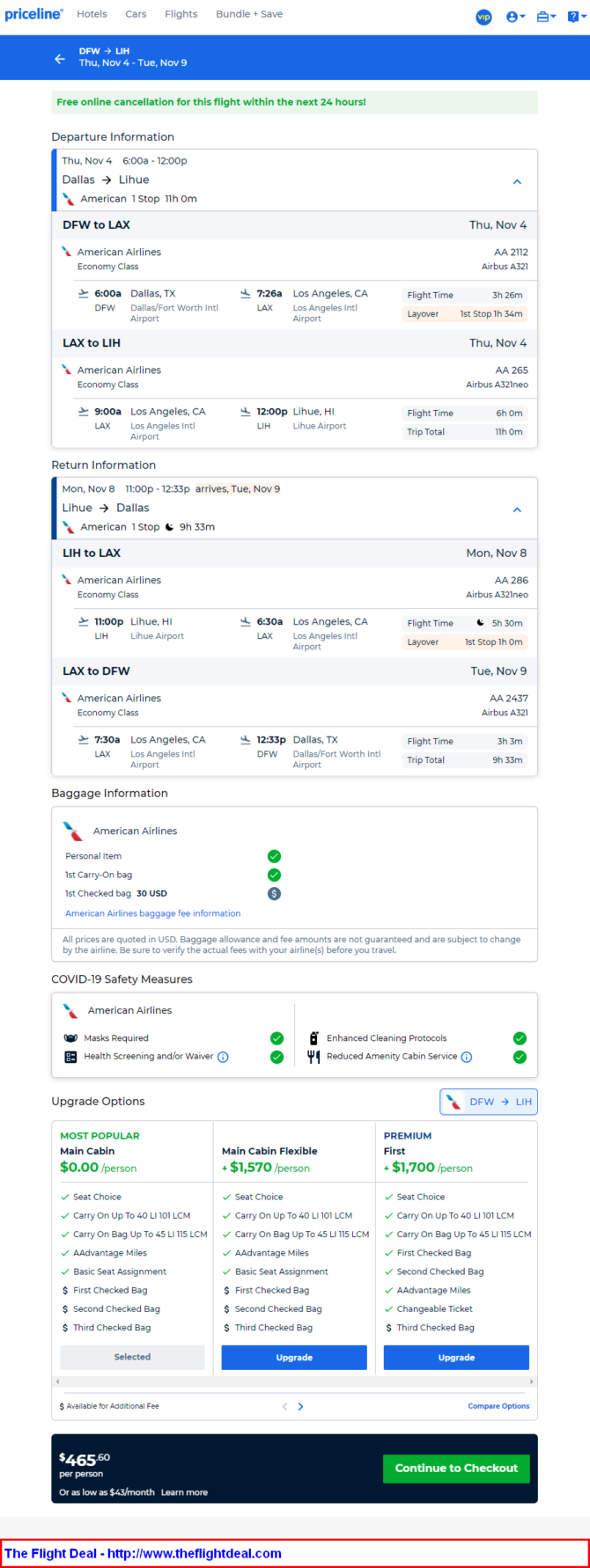Open the account profile icon menu
The image size is (590, 1568).
[515, 17]
